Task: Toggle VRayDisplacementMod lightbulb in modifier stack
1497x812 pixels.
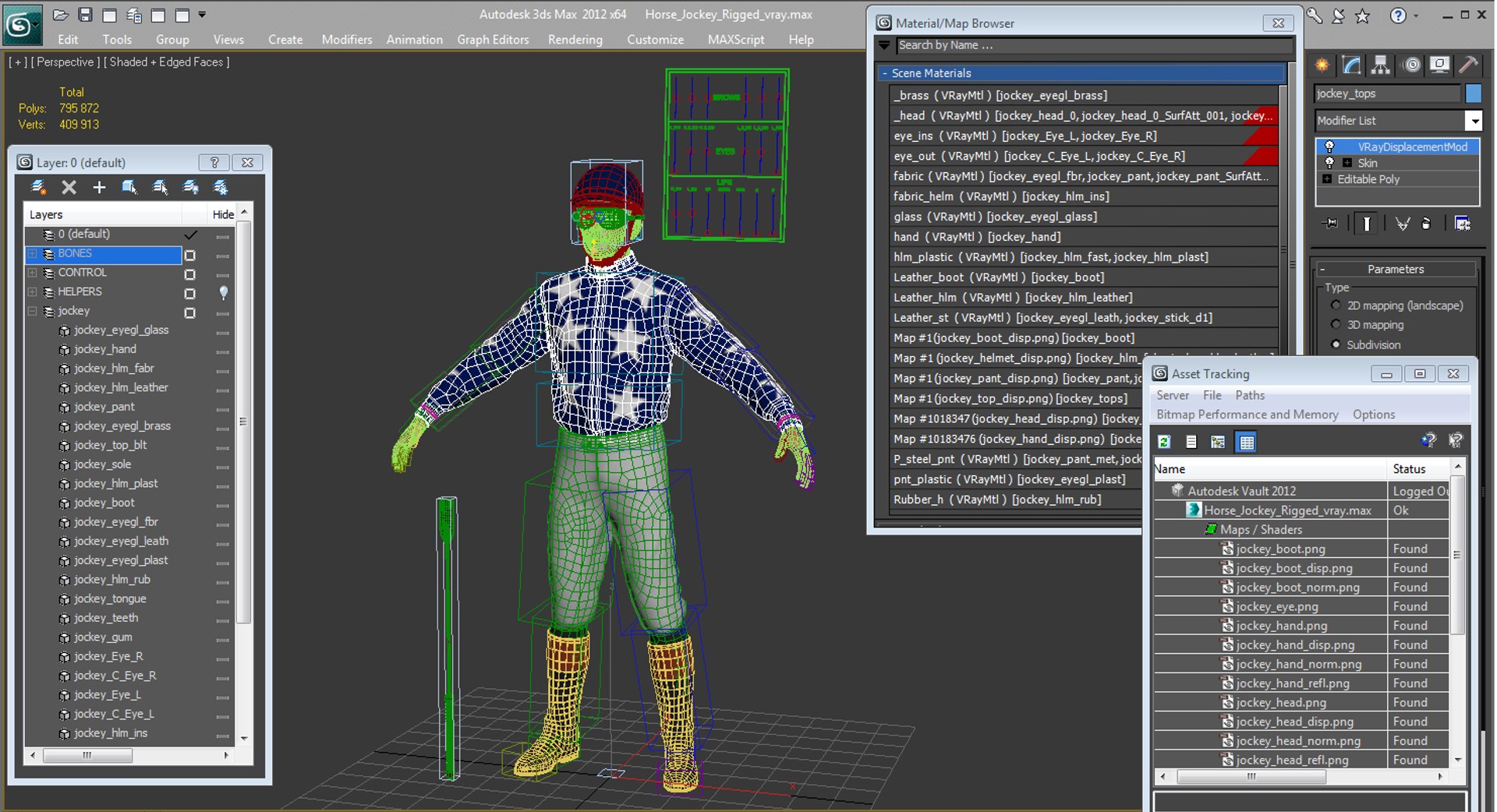Action: (1329, 147)
